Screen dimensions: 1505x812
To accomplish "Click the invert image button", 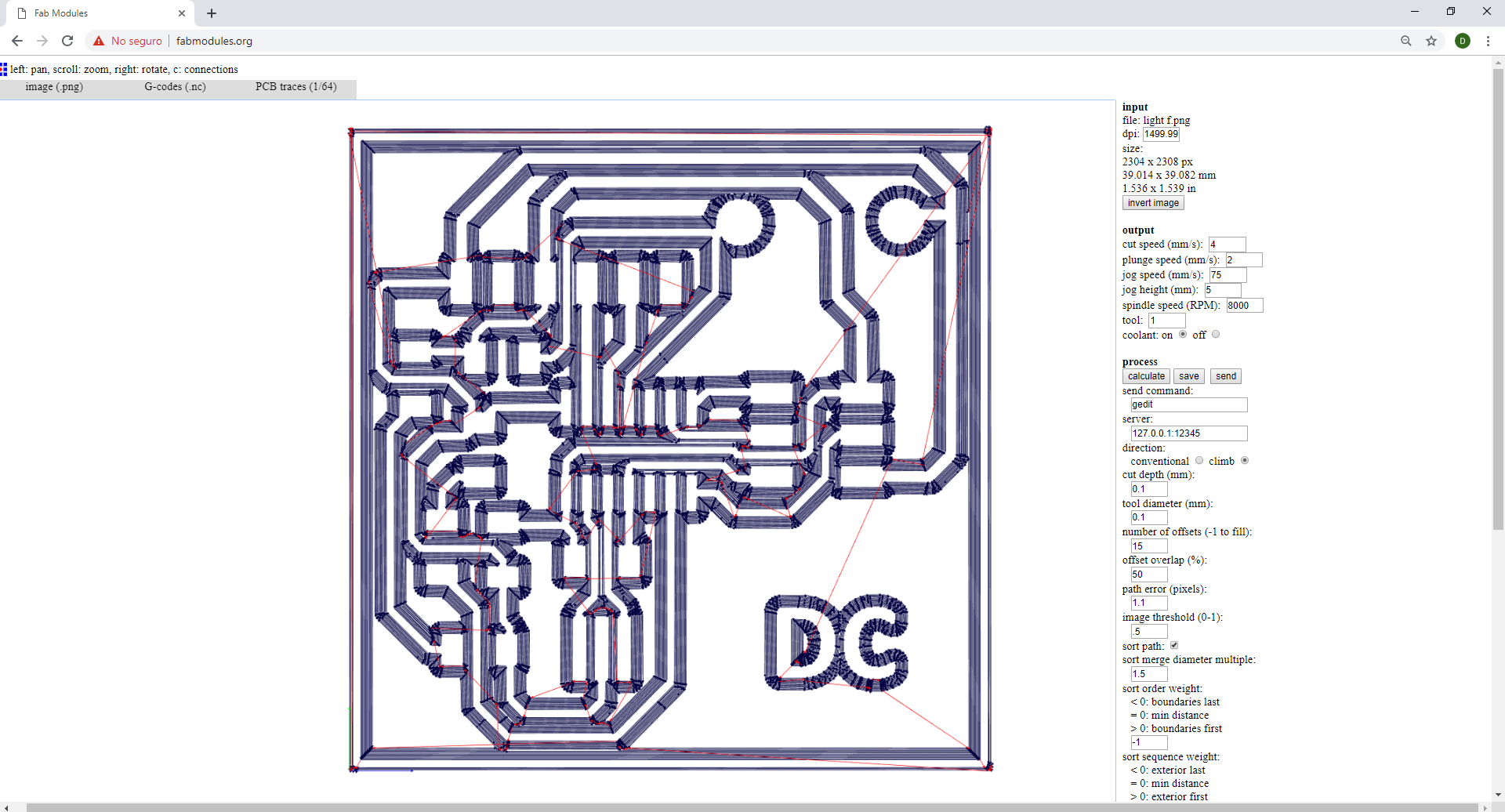I will (x=1153, y=203).
